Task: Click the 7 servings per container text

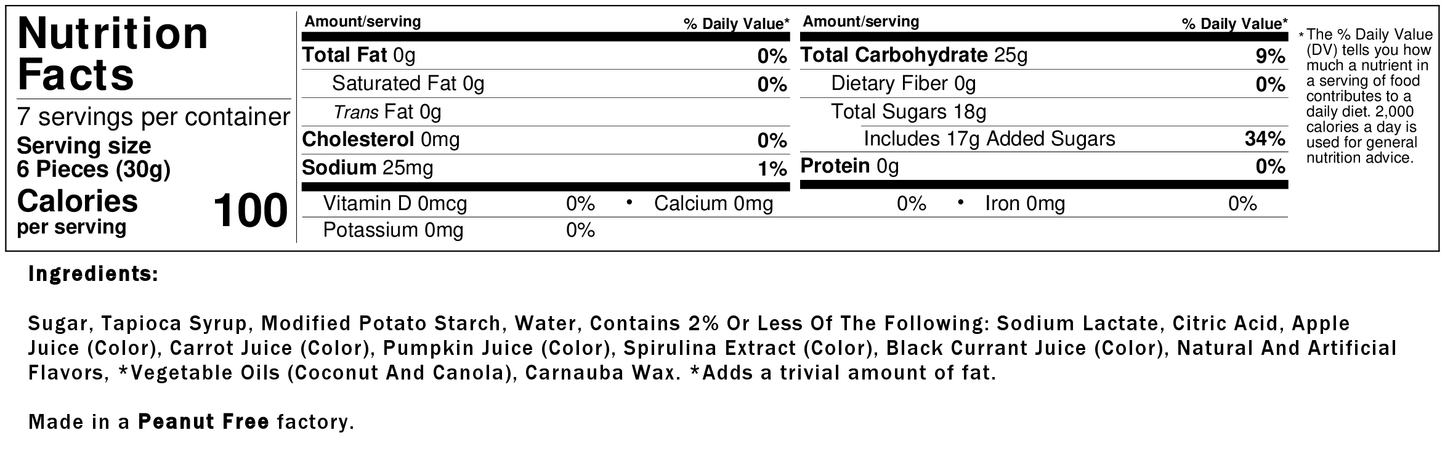Action: point(153,117)
